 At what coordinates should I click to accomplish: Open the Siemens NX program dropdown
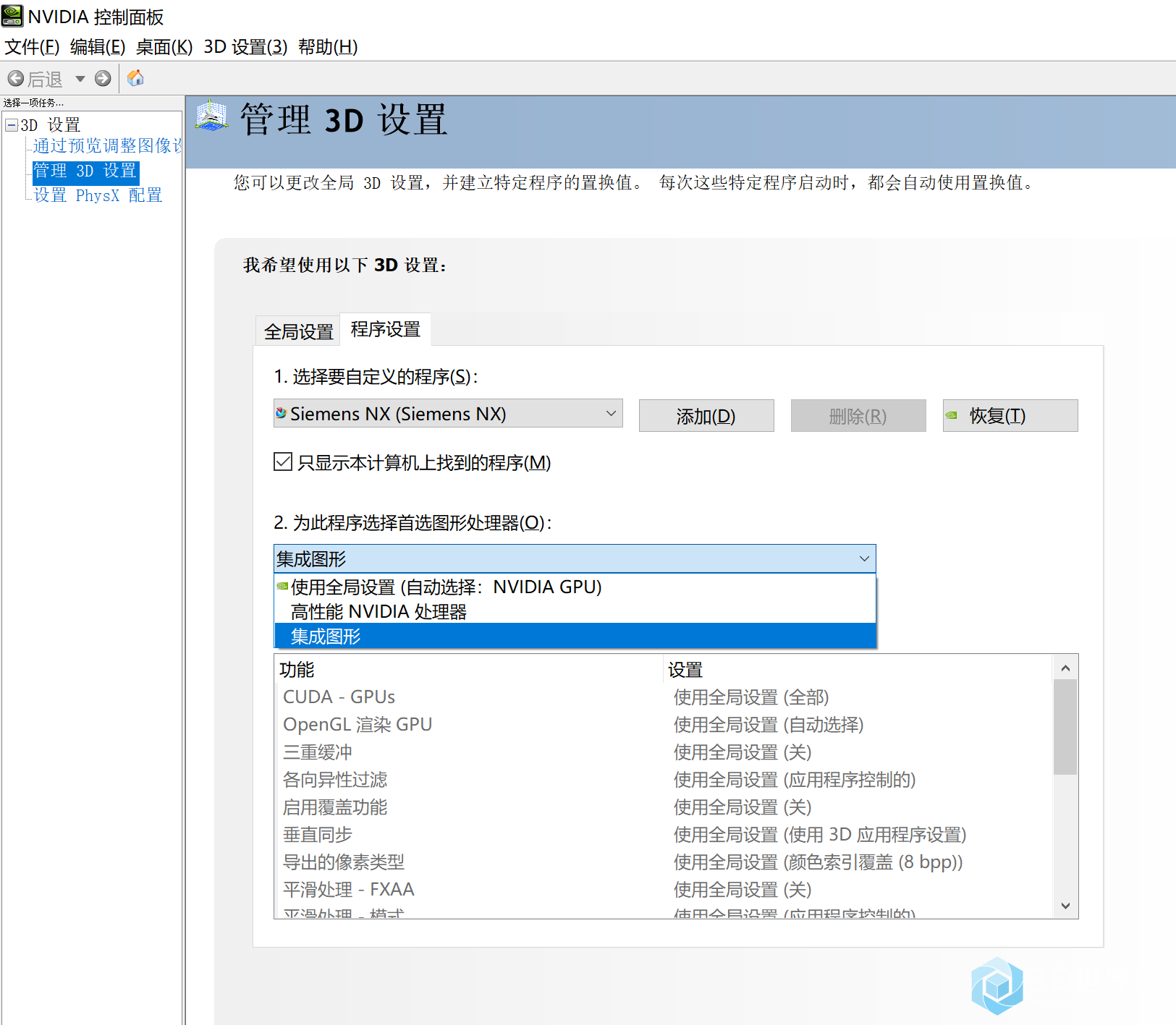448,413
